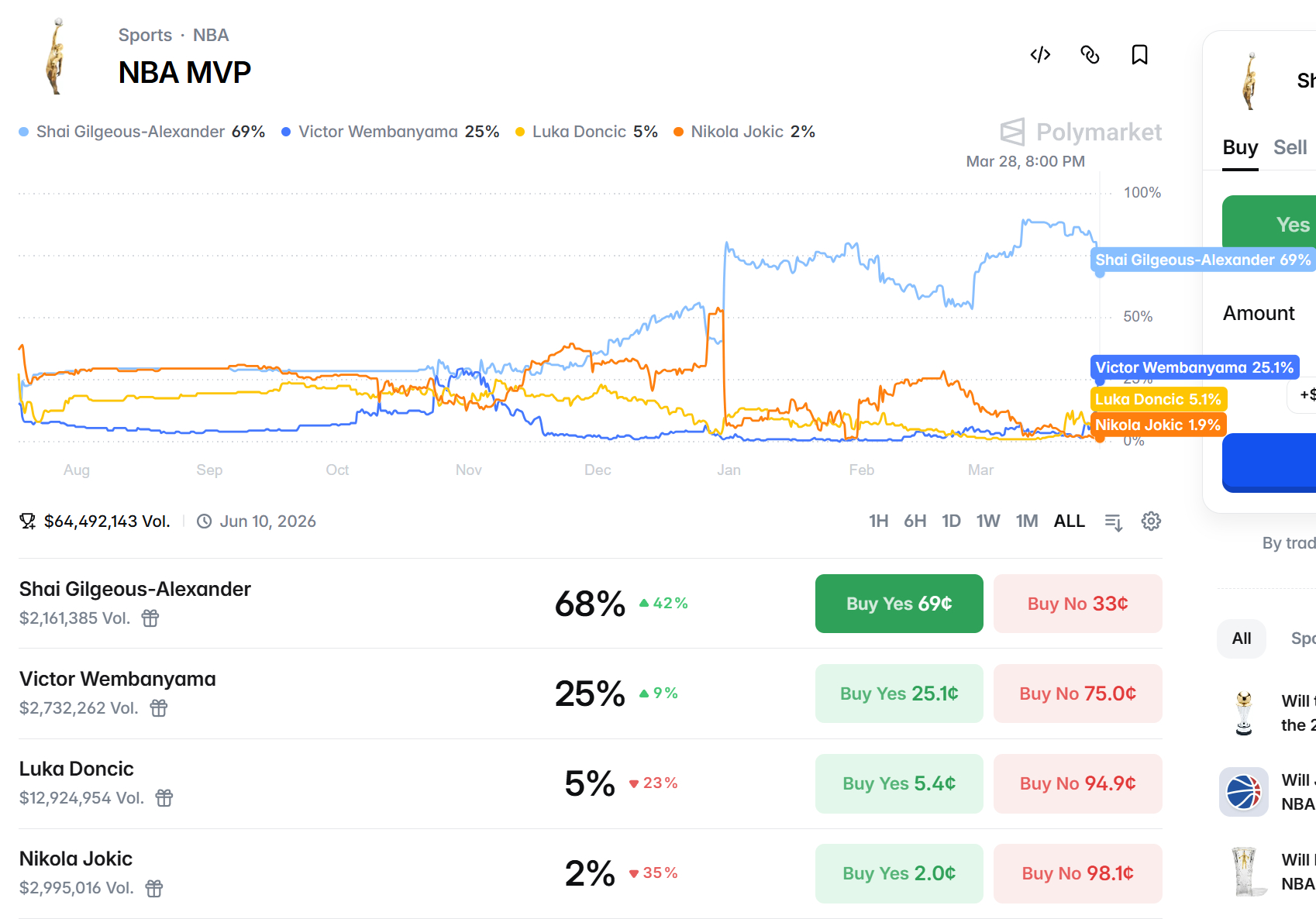Image resolution: width=1316 pixels, height=919 pixels.
Task: Switch to the Sell tab
Action: (x=1290, y=147)
